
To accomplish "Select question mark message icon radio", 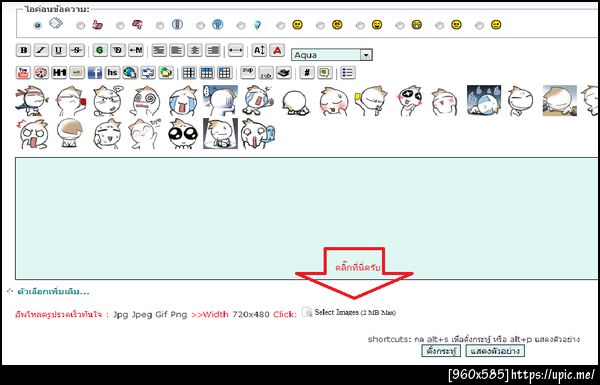I will tap(200, 26).
